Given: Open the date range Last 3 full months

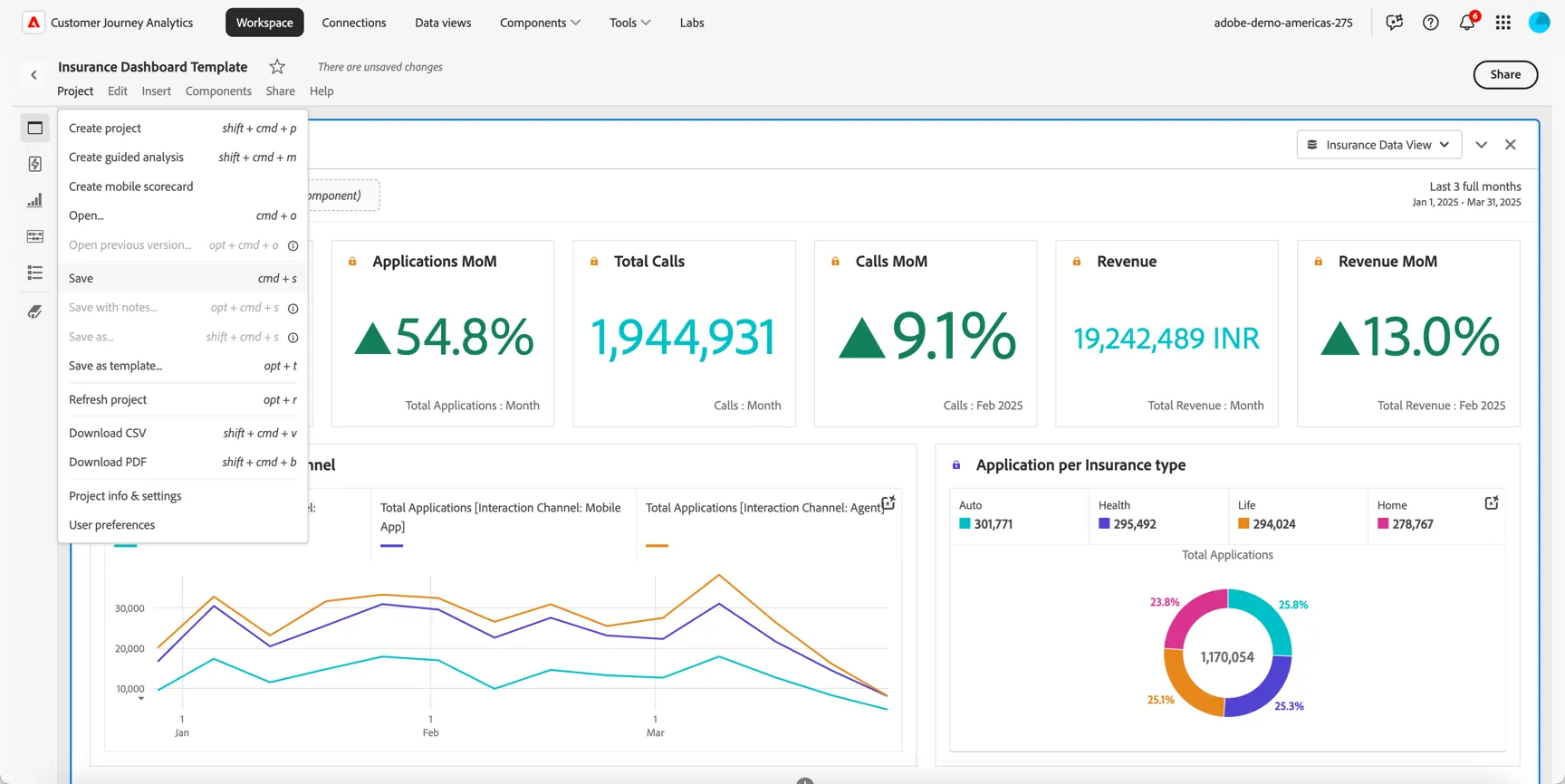Looking at the screenshot, I should (x=1466, y=194).
